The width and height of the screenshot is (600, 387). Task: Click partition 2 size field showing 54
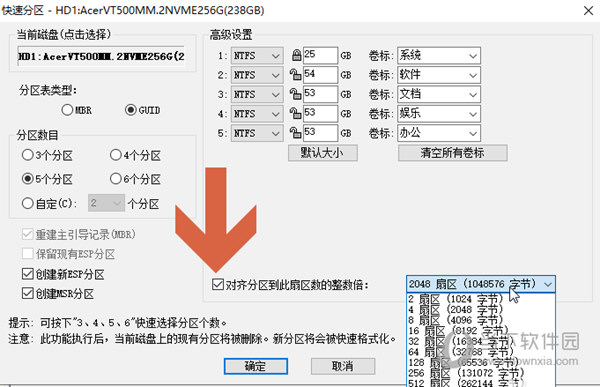[x=320, y=75]
